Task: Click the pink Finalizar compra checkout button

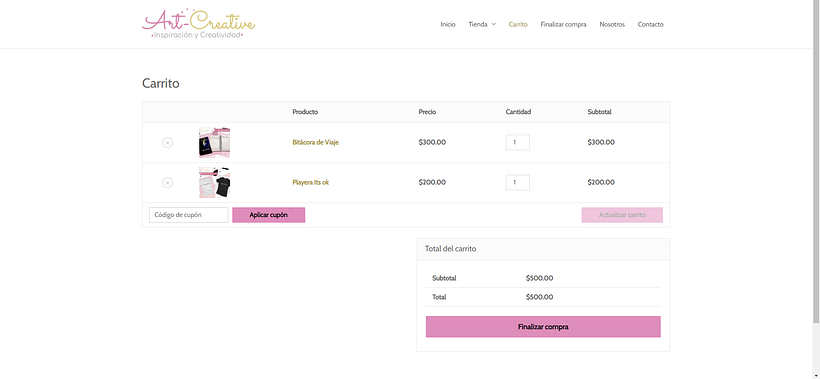Action: [543, 327]
